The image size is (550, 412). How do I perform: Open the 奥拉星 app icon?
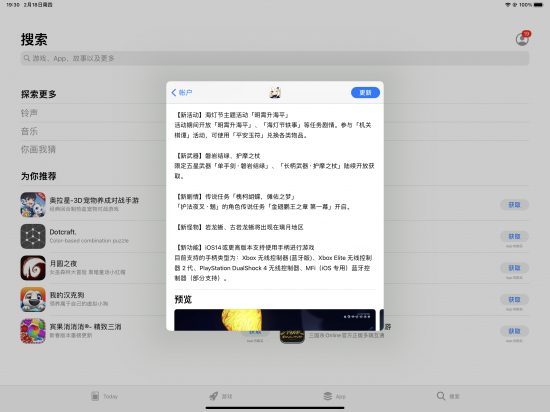click(x=33, y=204)
